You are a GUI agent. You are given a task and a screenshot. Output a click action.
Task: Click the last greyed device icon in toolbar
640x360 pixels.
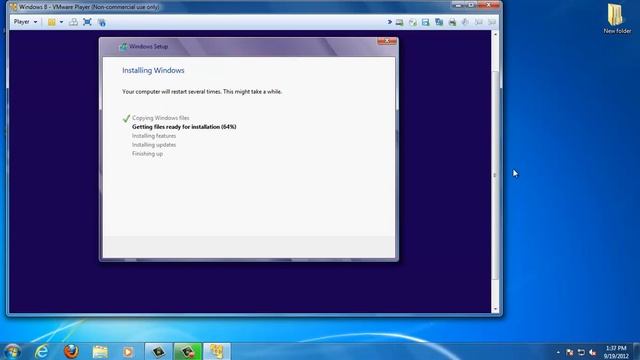coord(492,22)
